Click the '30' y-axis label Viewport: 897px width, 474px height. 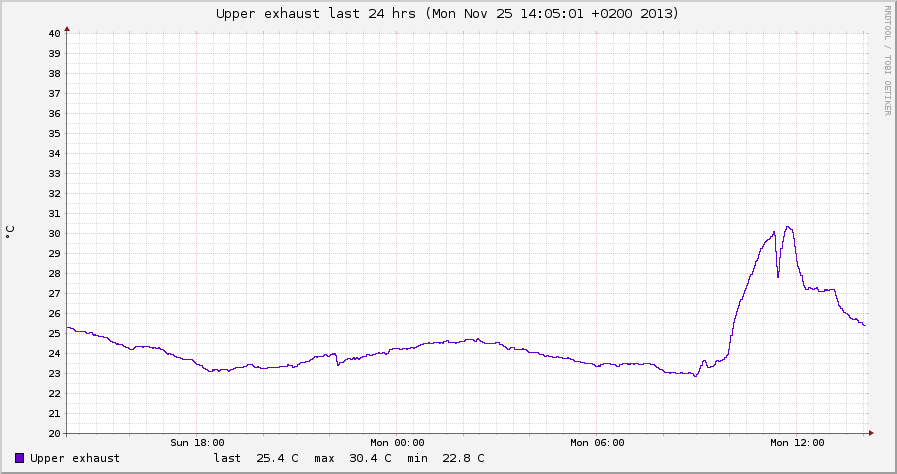(x=54, y=233)
